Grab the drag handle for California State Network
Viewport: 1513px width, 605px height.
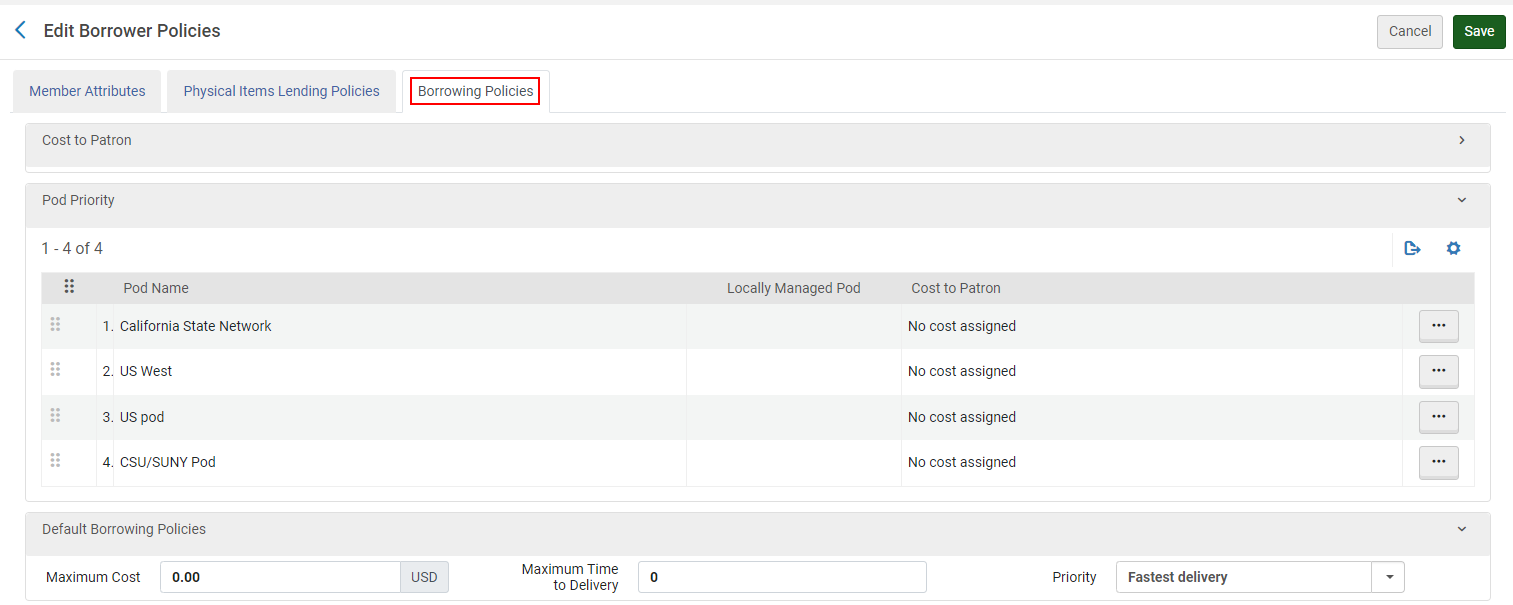pyautogui.click(x=55, y=325)
